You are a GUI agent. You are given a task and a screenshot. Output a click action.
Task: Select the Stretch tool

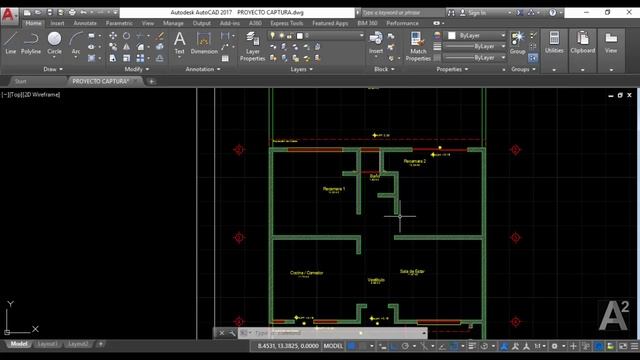pos(113,58)
